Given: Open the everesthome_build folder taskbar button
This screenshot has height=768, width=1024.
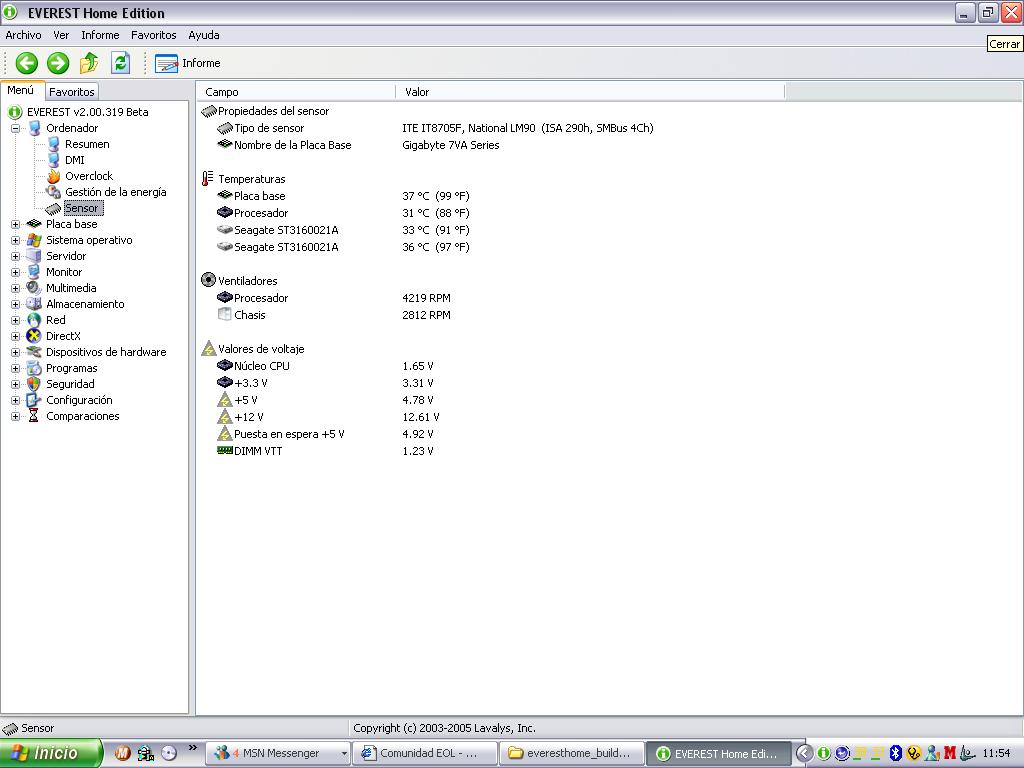Looking at the screenshot, I should coord(571,753).
